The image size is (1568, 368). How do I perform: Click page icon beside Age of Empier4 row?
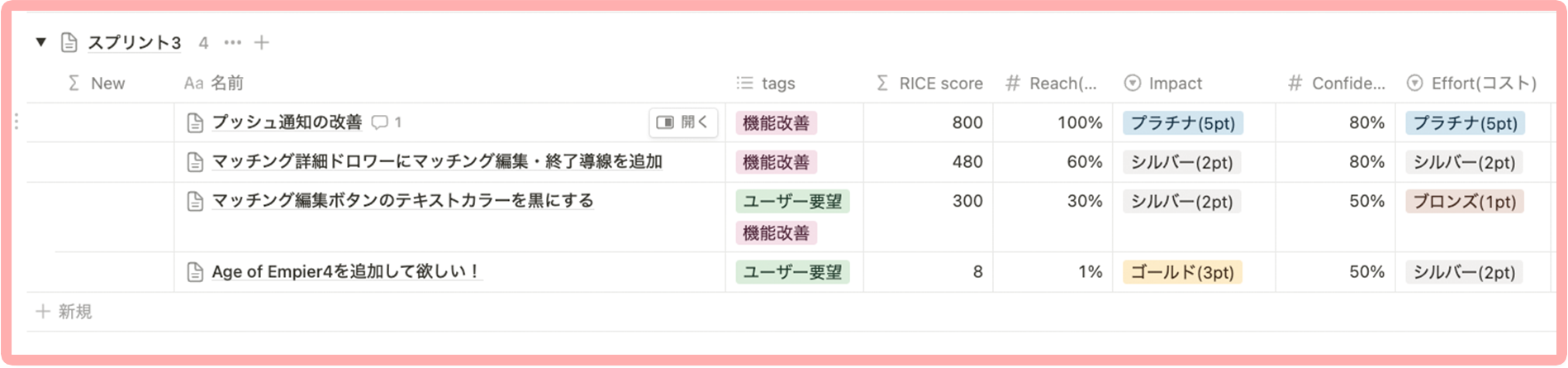(195, 272)
